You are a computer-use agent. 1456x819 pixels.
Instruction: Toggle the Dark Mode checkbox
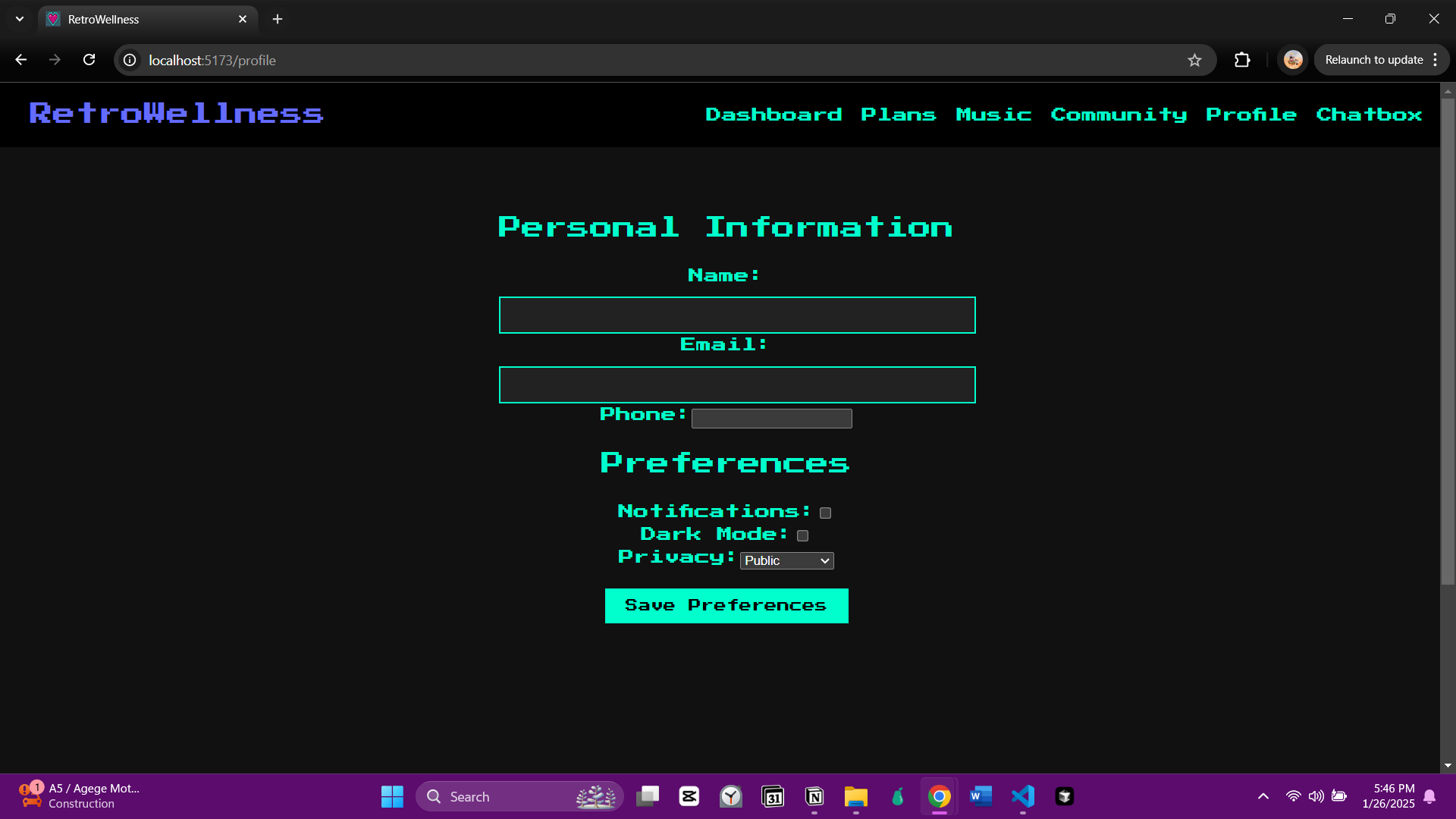coord(802,536)
